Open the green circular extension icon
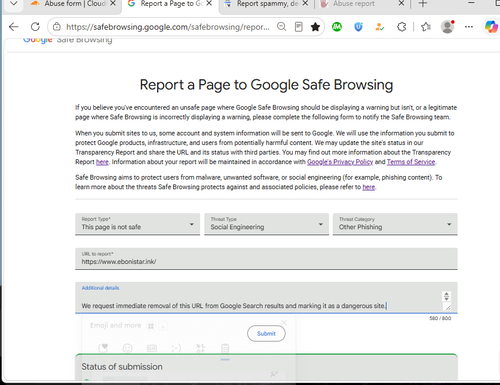This screenshot has width=500, height=385. [337, 27]
